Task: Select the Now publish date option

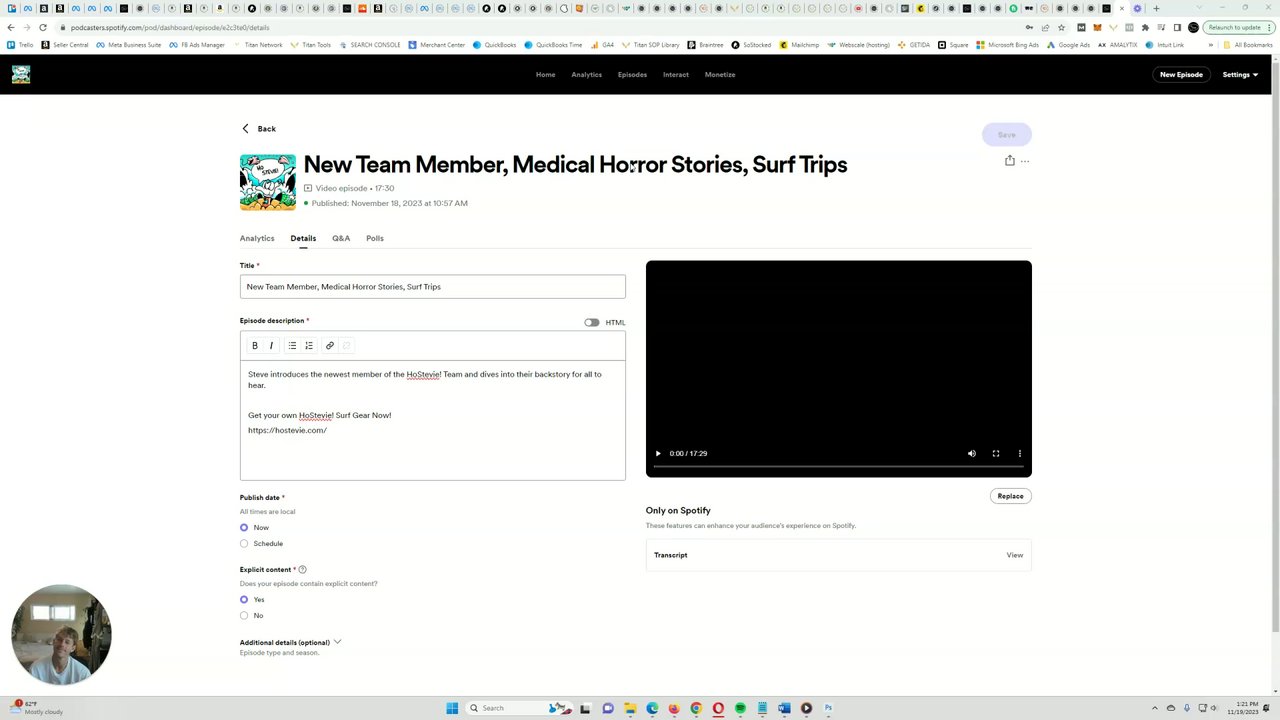Action: (244, 528)
